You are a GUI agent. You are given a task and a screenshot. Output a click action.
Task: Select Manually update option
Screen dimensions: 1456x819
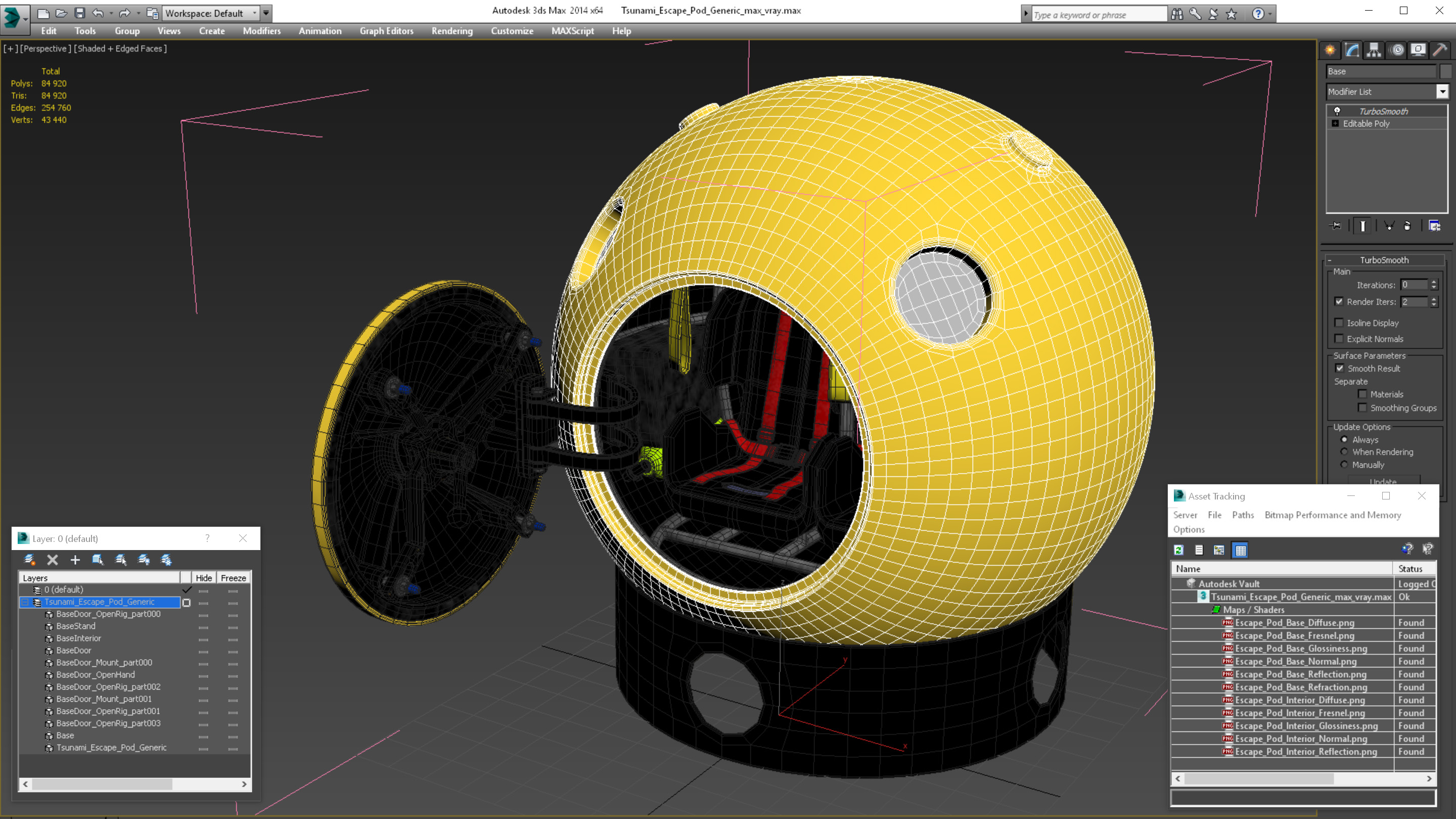tap(1344, 465)
